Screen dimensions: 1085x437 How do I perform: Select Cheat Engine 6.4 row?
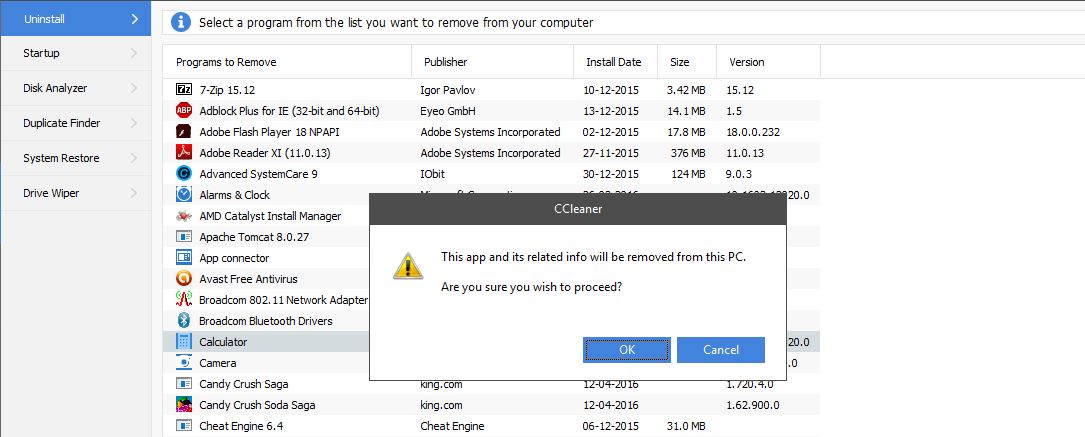point(241,426)
